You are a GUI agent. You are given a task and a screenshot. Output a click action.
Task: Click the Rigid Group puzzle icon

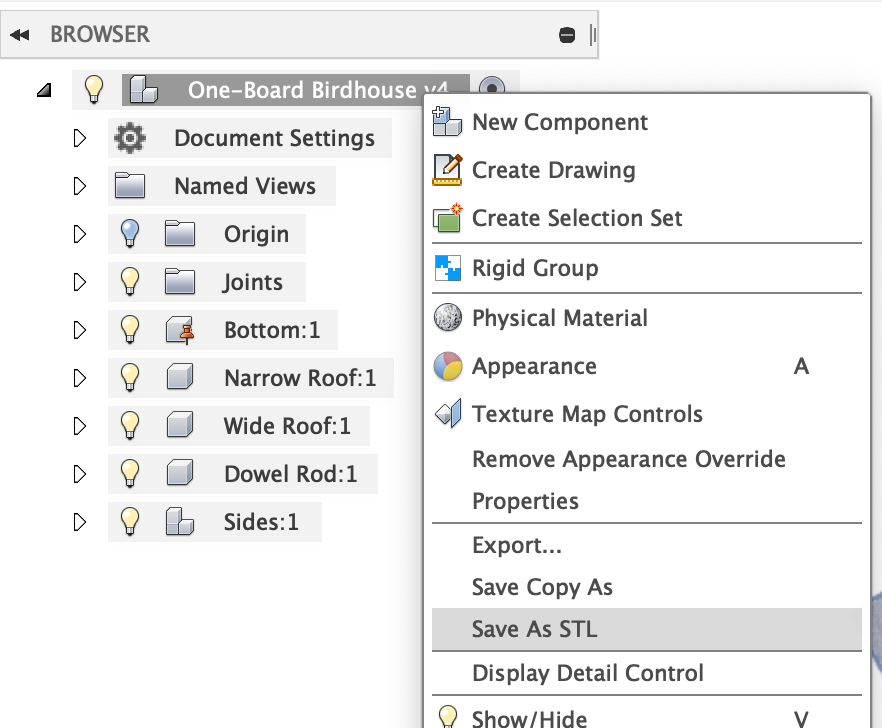(x=448, y=268)
